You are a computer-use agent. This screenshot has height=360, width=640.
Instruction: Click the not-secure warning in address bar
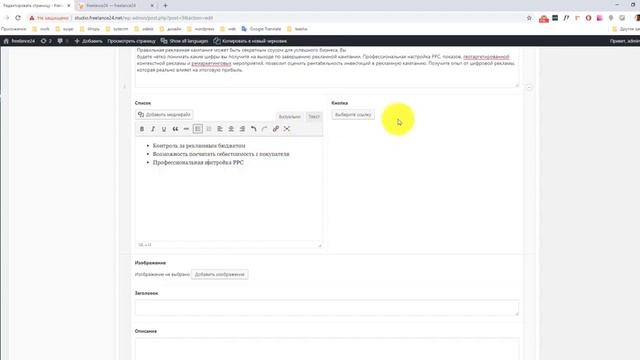point(49,18)
